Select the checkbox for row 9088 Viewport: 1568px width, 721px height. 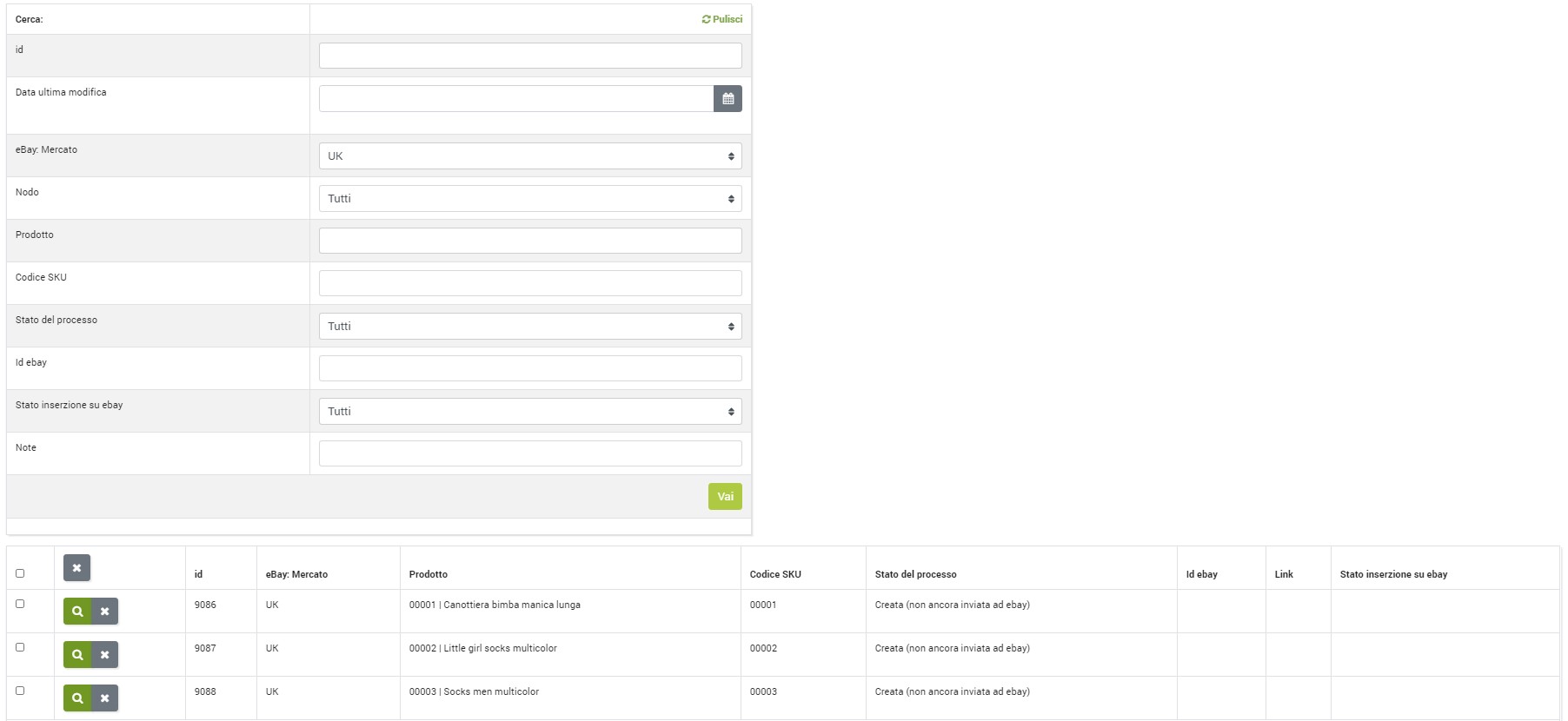(x=20, y=691)
